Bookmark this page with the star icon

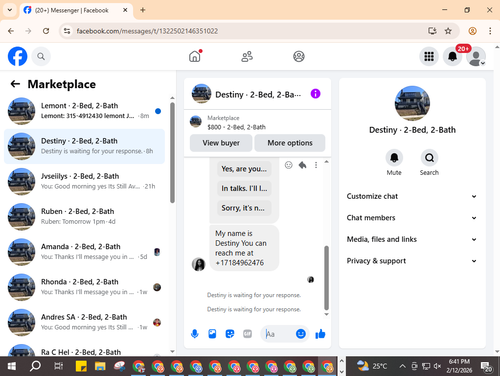(x=448, y=31)
